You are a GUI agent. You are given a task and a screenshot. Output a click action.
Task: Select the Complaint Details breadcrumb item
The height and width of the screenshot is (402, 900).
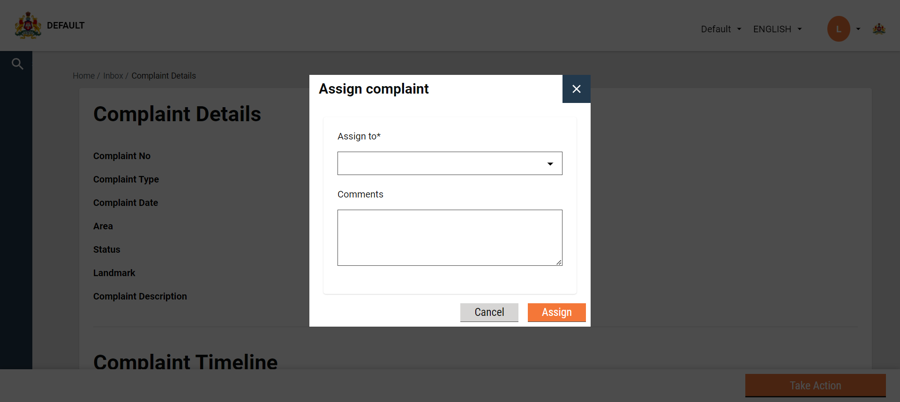tap(163, 76)
